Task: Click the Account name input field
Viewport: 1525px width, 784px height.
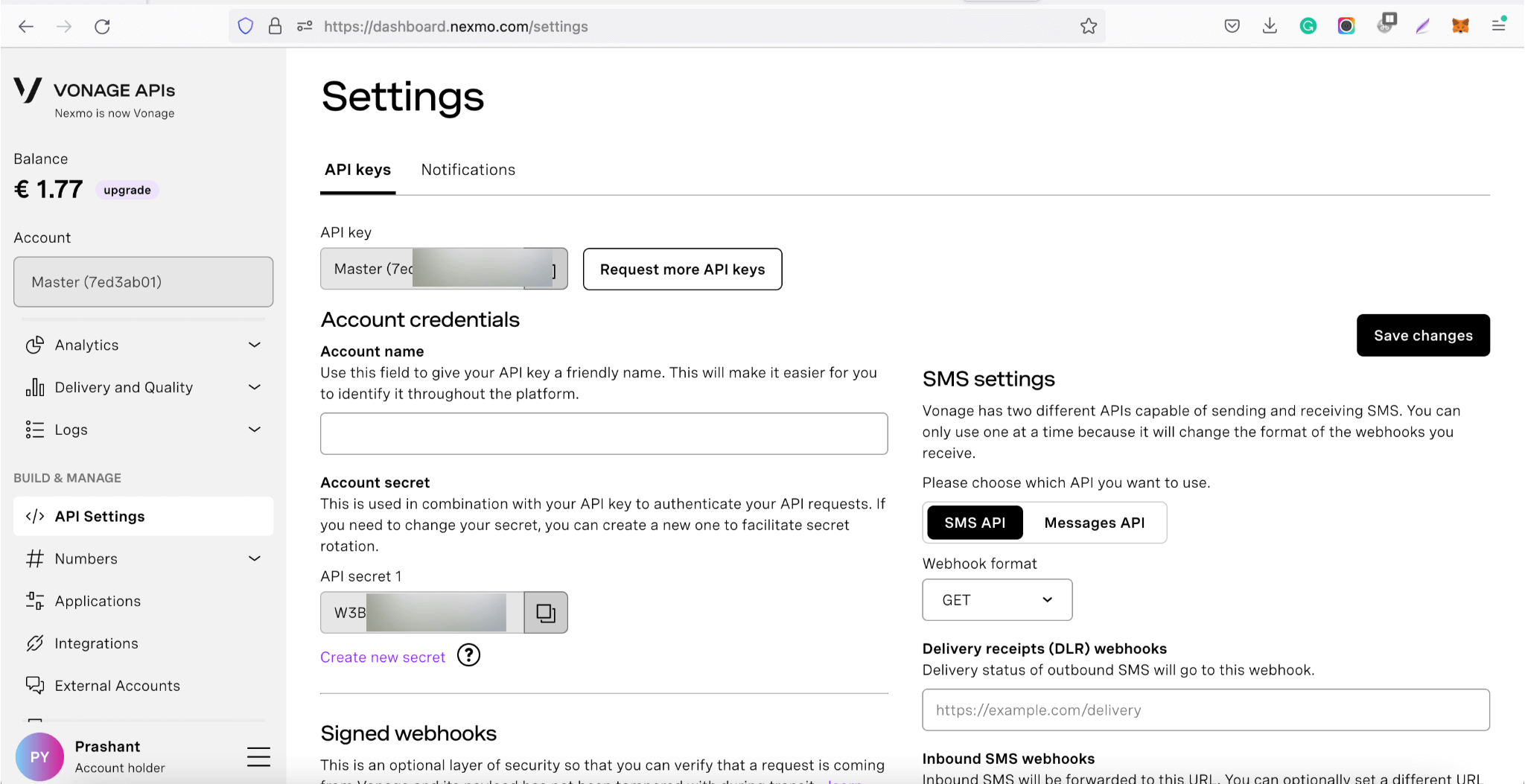Action: tap(603, 433)
